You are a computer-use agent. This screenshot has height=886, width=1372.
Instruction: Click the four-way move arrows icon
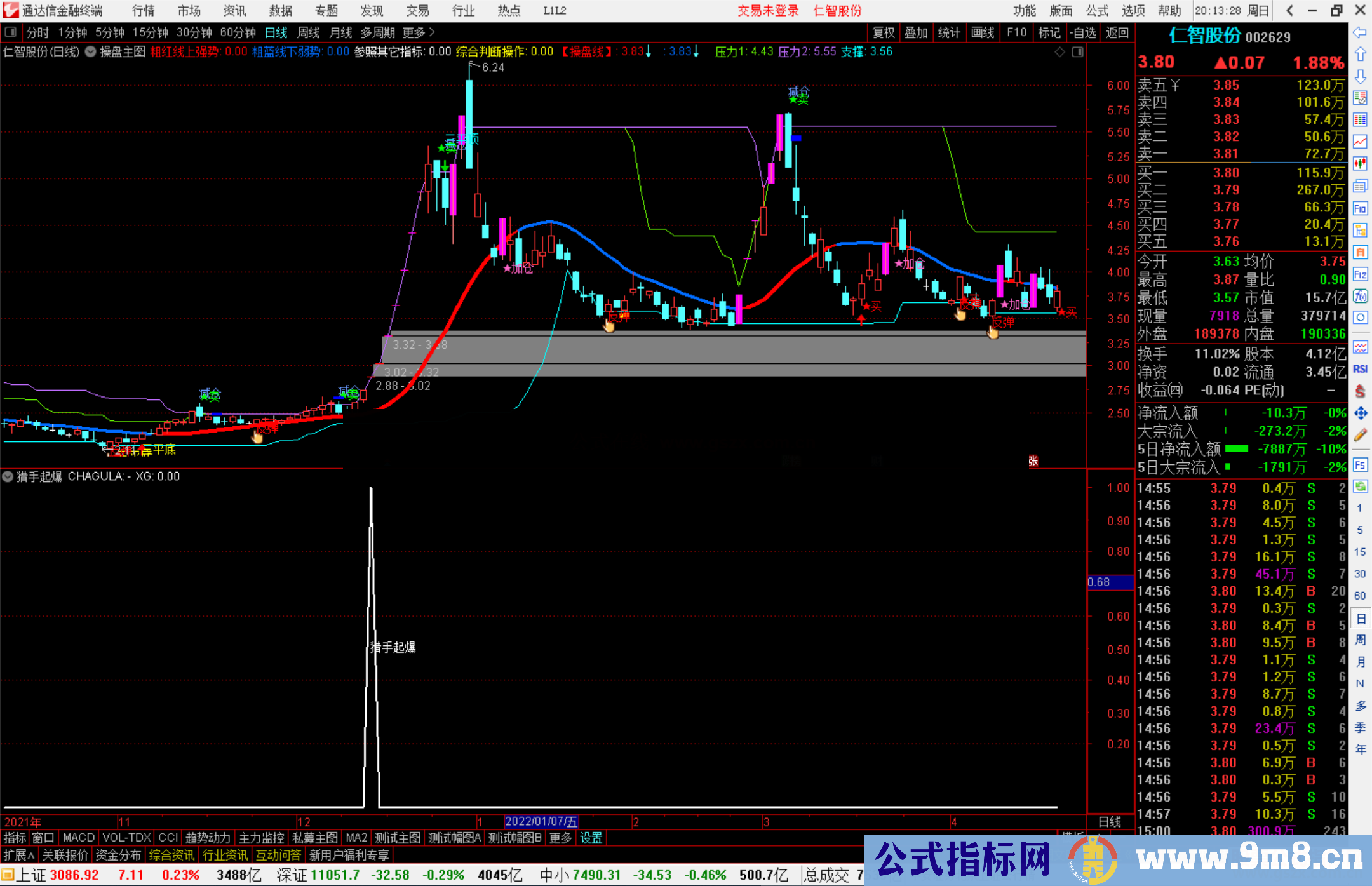1360,413
